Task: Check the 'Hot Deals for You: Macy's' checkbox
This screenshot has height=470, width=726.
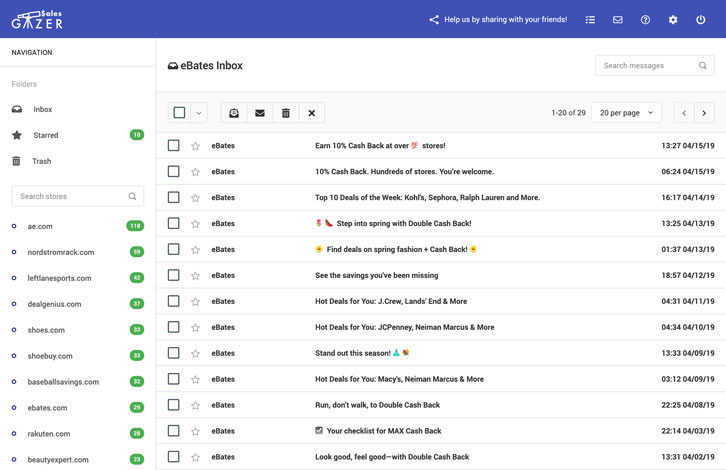Action: (x=174, y=379)
